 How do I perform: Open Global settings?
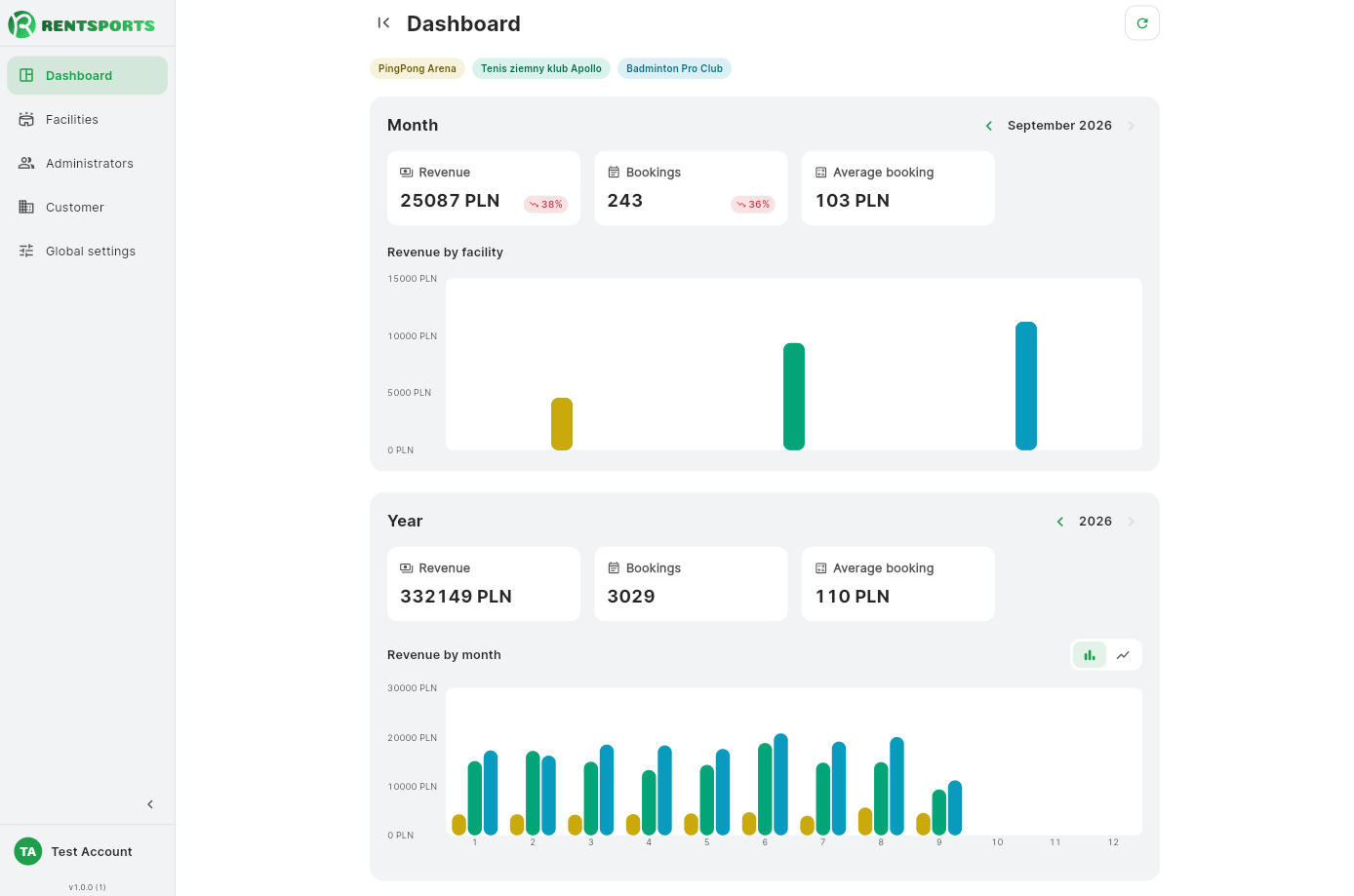pos(88,252)
